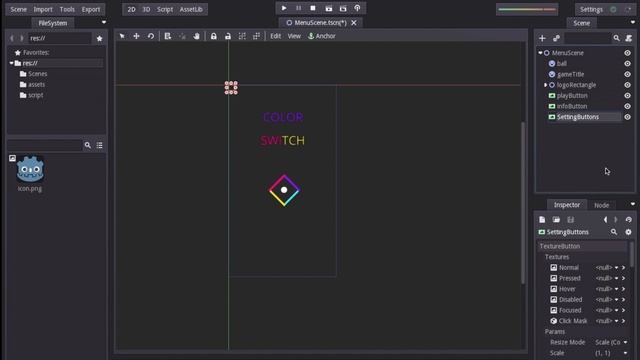Unlock the selected object

[x=228, y=36]
